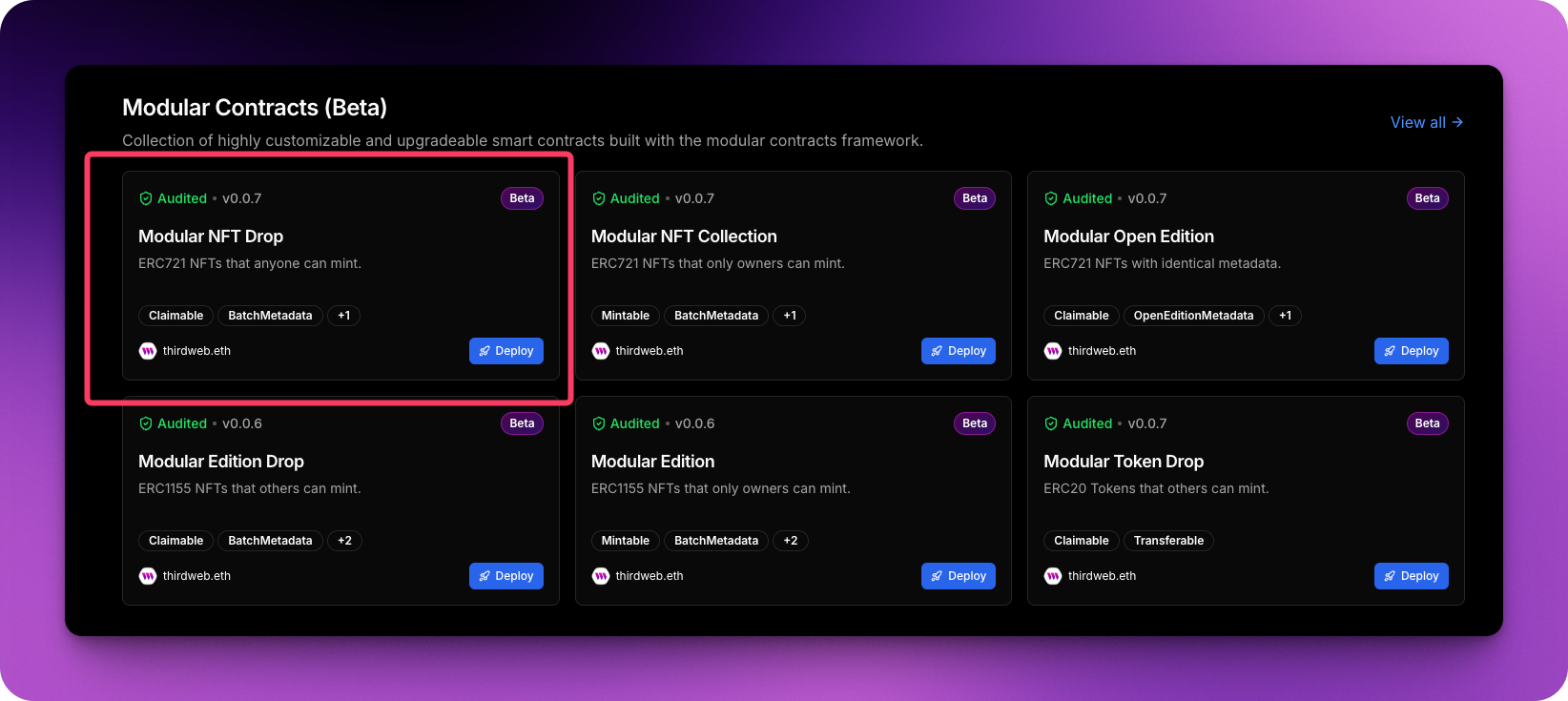This screenshot has height=701, width=1568.
Task: Click the Audited shield icon on Modular Edition Drop
Action: coord(146,423)
